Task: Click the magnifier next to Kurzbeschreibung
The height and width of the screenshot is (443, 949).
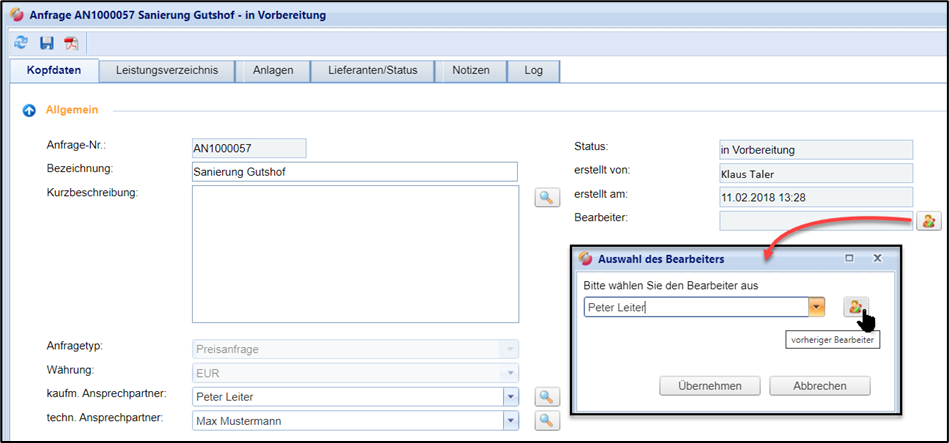Action: 546,198
